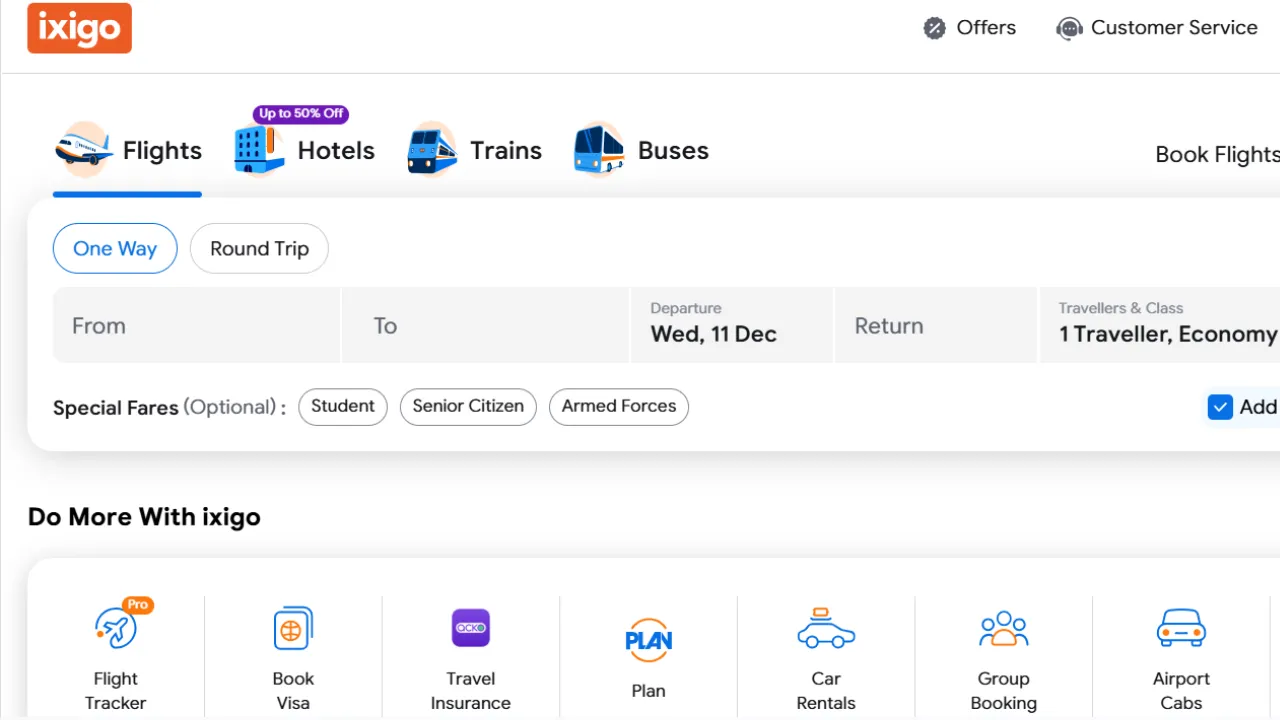The height and width of the screenshot is (720, 1280).
Task: Click the Book Visa label
Action: pyautogui.click(x=293, y=691)
